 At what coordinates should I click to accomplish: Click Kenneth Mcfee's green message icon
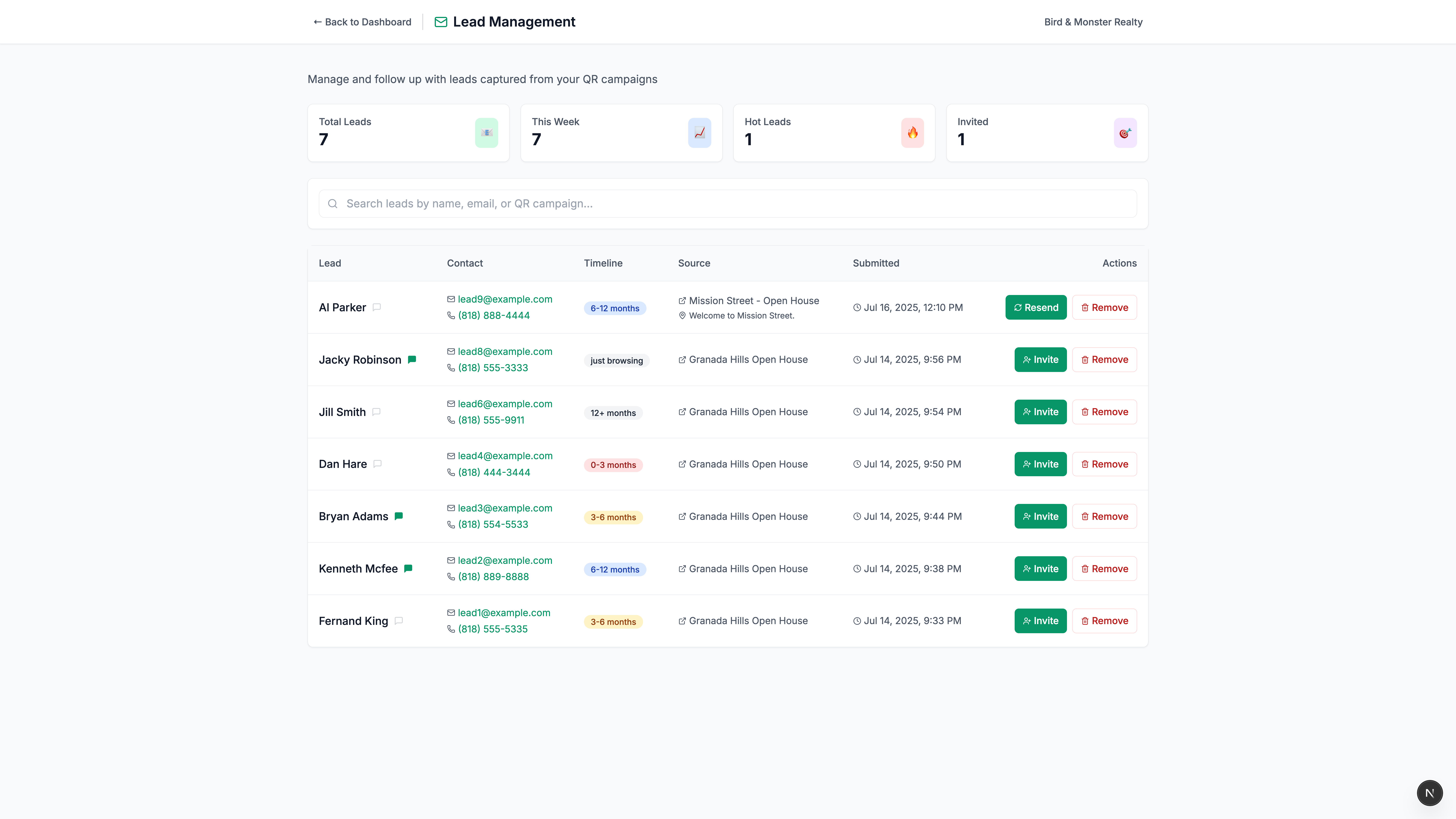click(x=408, y=568)
